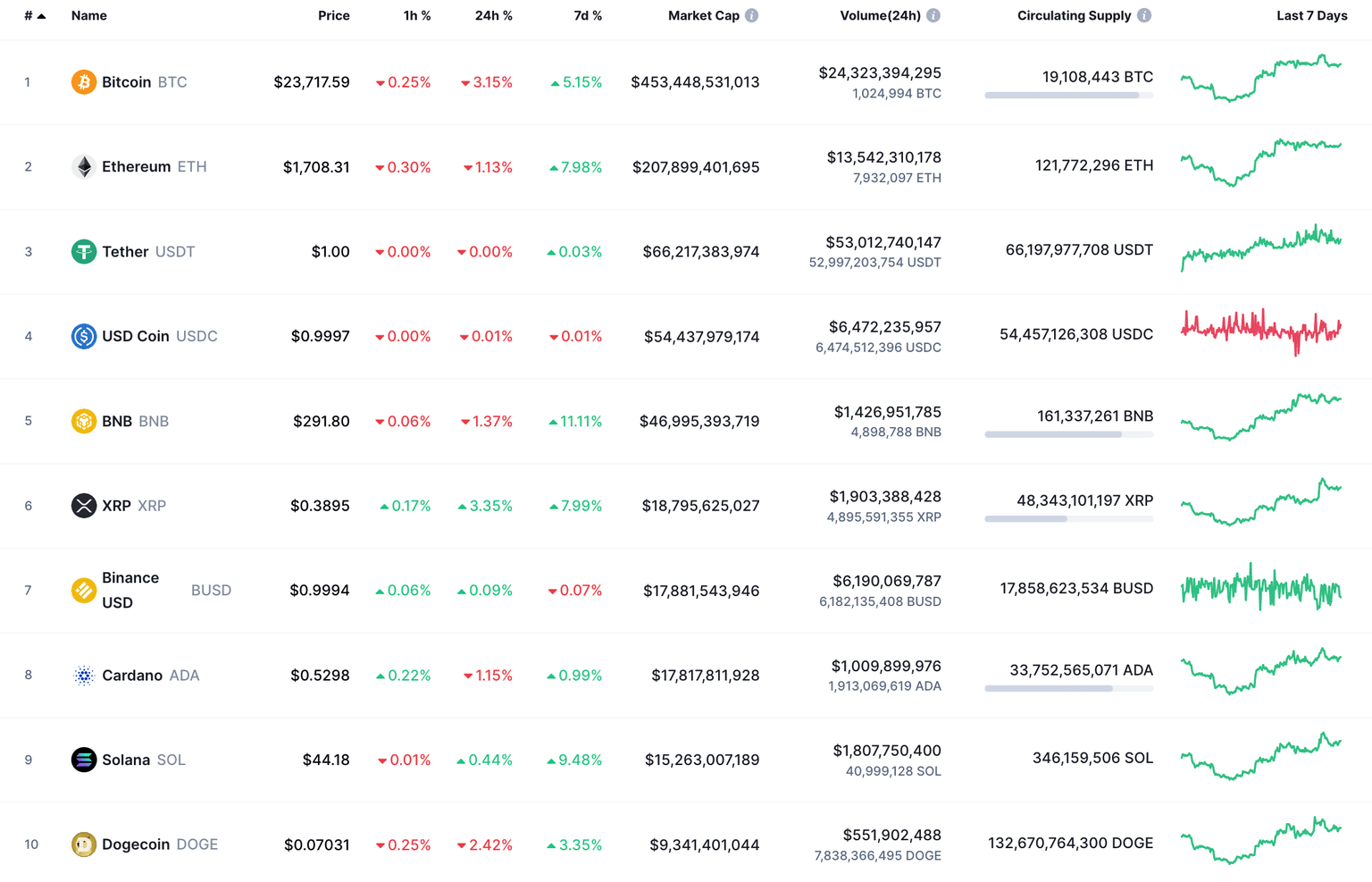This screenshot has height=882, width=1372.
Task: Click the BNB coin logo icon
Action: pos(83,421)
